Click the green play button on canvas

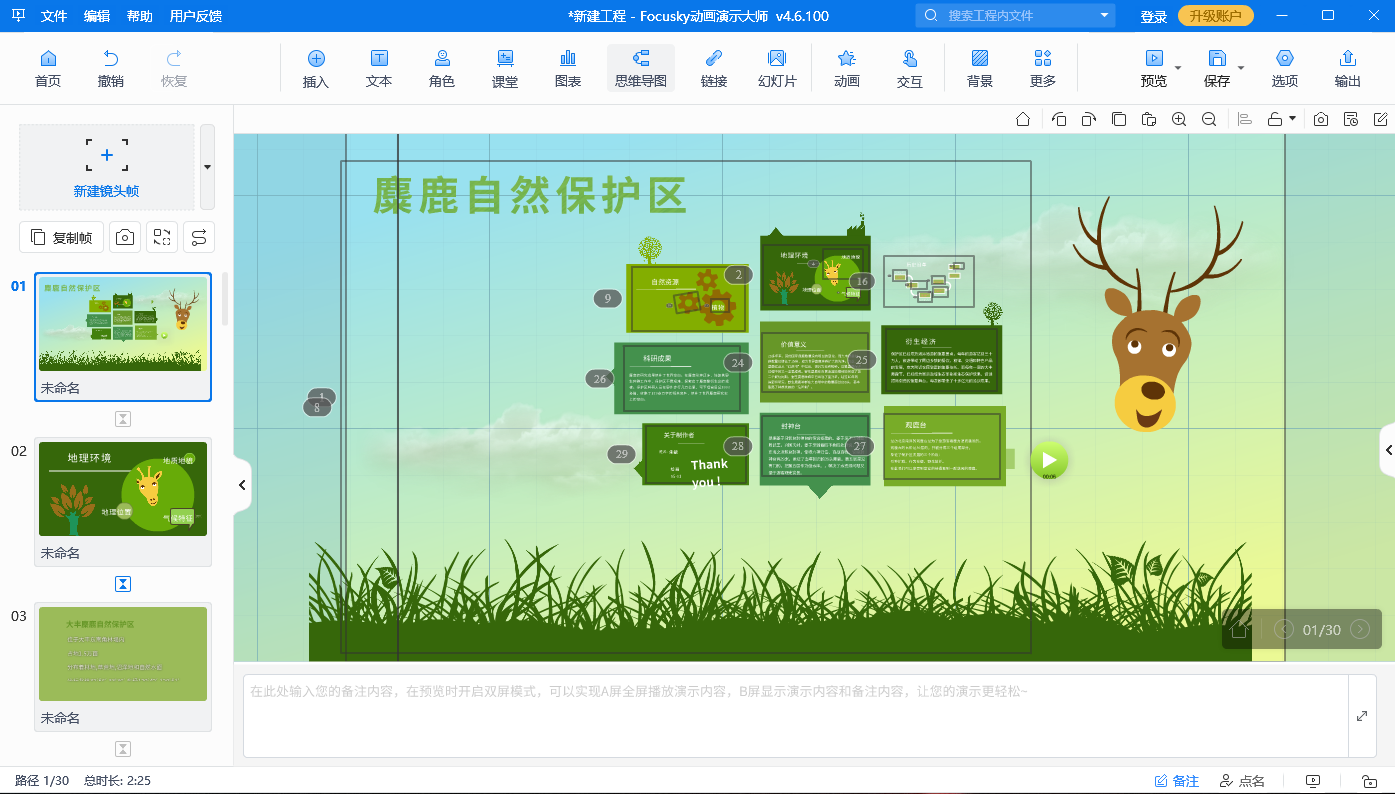click(x=1049, y=460)
